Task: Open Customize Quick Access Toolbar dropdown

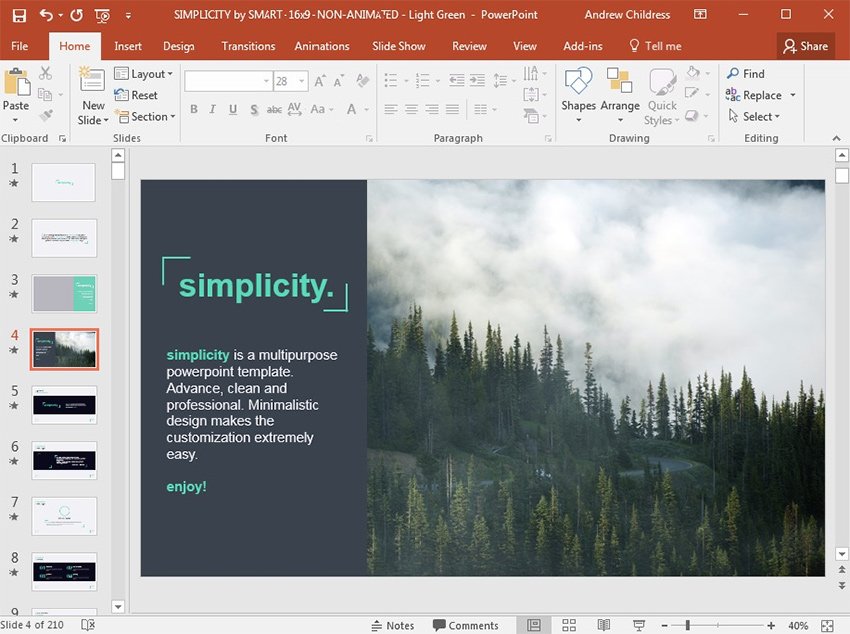Action: 128,16
